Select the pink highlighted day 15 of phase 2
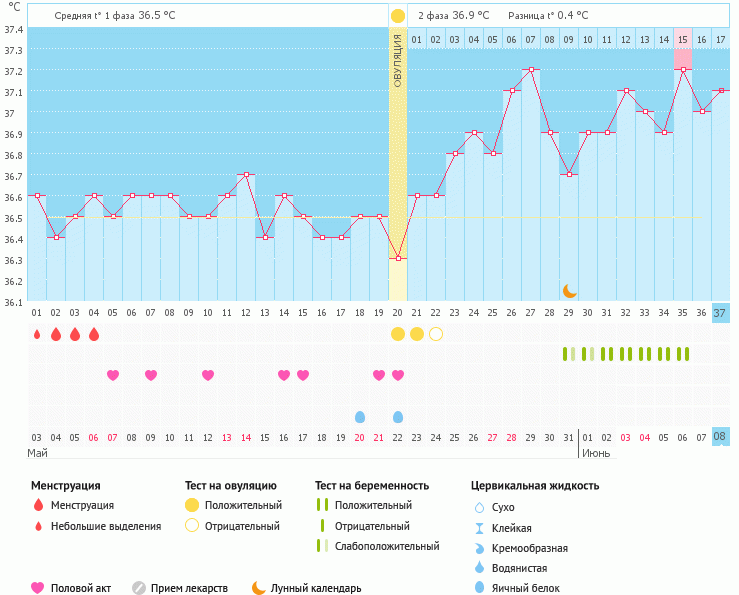The height and width of the screenshot is (595, 739). click(682, 39)
